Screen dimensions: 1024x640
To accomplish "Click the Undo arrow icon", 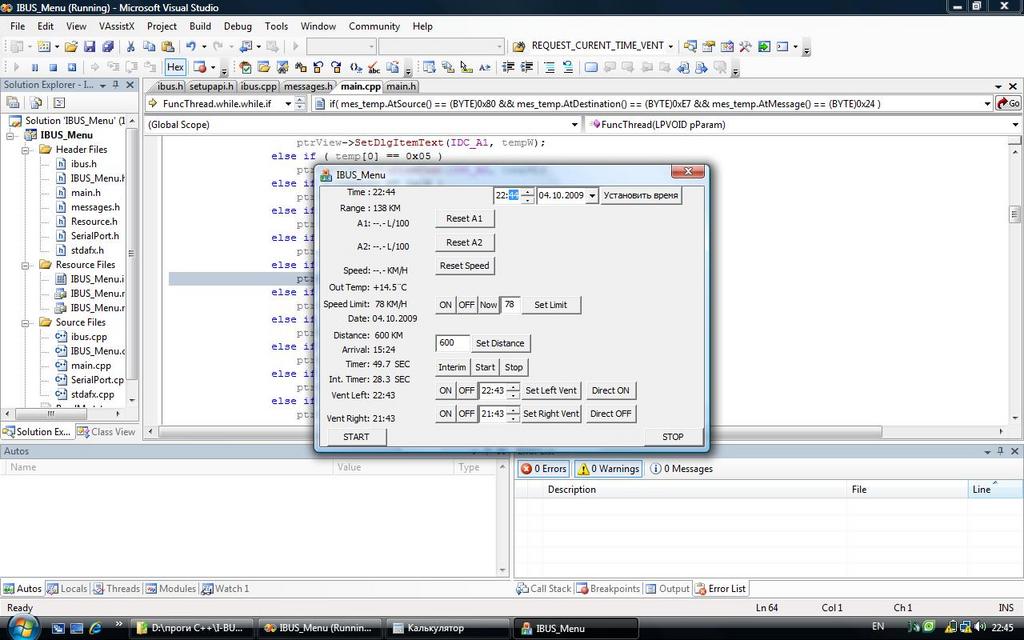I will [x=190, y=46].
